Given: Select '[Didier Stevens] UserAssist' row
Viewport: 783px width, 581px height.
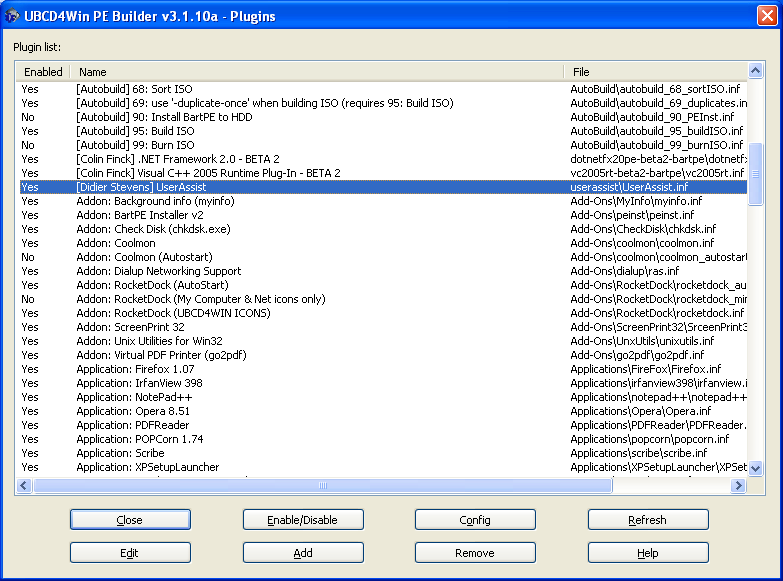Looking at the screenshot, I should 383,187.
